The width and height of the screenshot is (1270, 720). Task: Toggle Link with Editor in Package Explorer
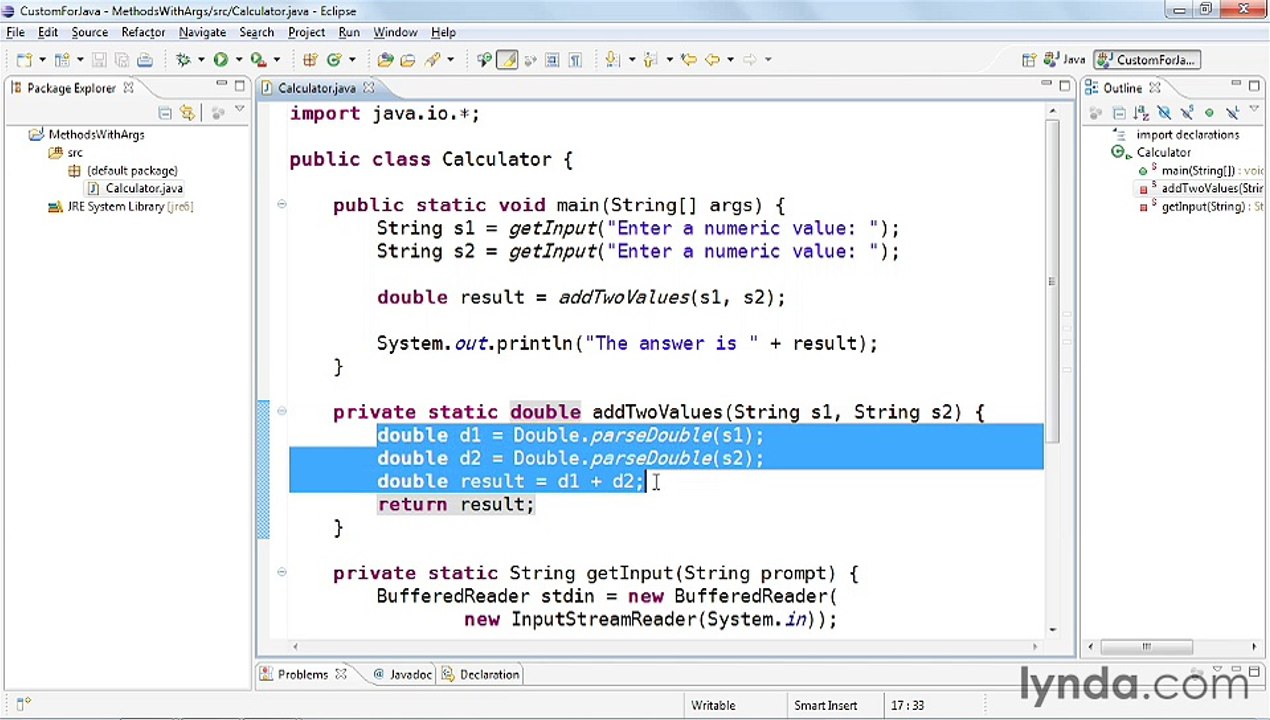coord(187,113)
